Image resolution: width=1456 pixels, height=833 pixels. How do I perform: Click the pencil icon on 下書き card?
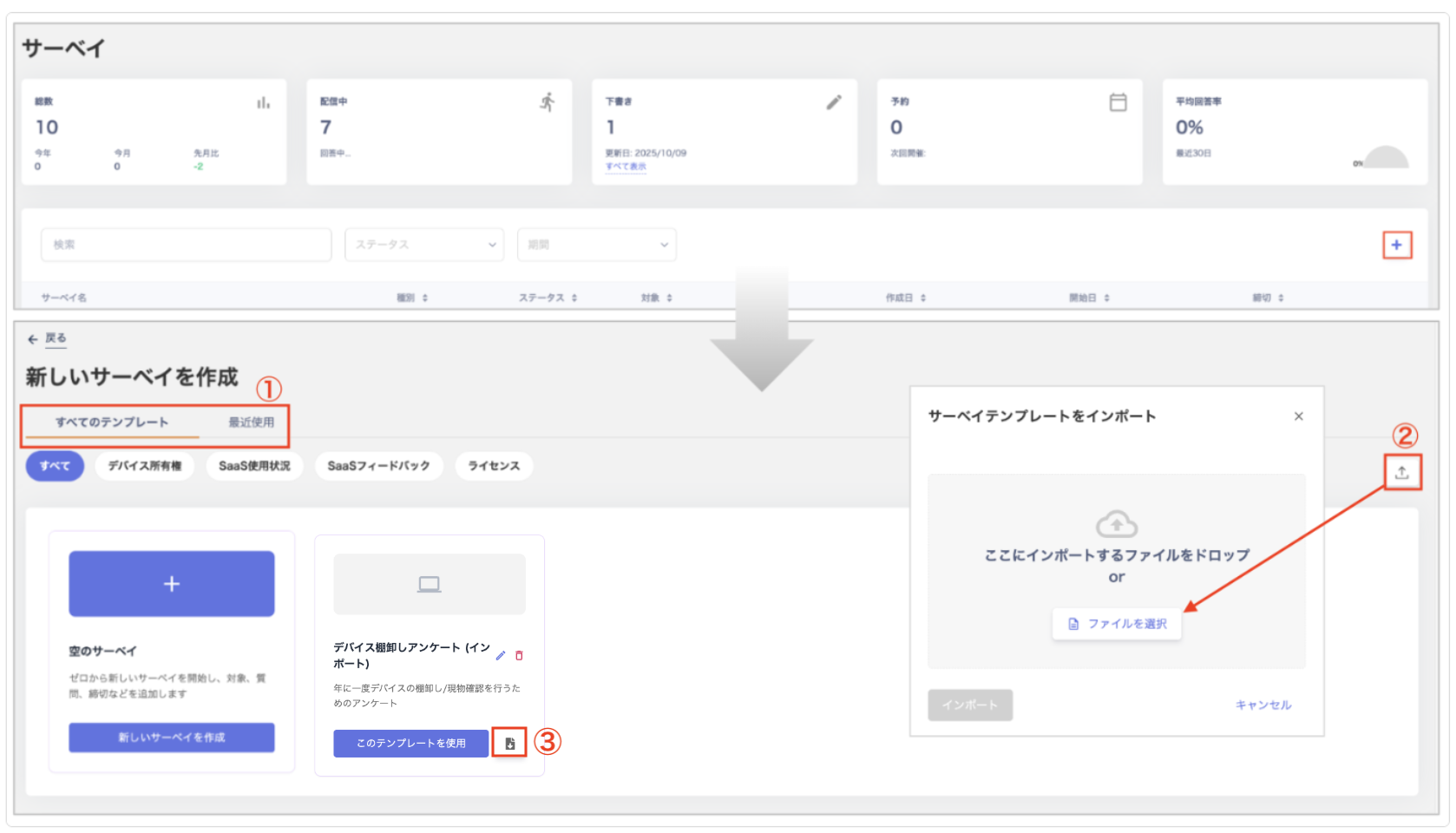[x=834, y=102]
